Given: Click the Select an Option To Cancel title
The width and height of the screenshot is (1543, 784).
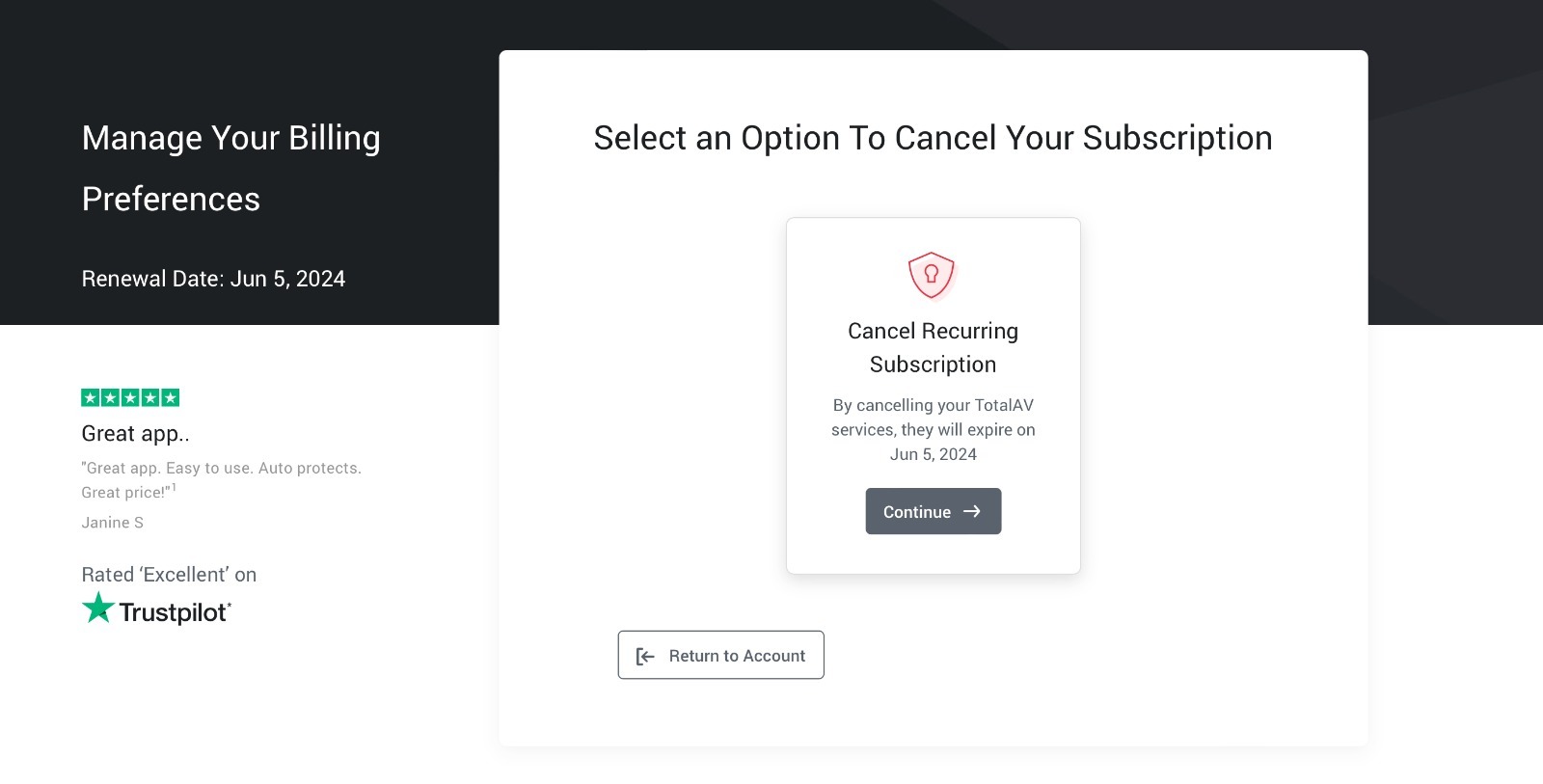Looking at the screenshot, I should [933, 138].
